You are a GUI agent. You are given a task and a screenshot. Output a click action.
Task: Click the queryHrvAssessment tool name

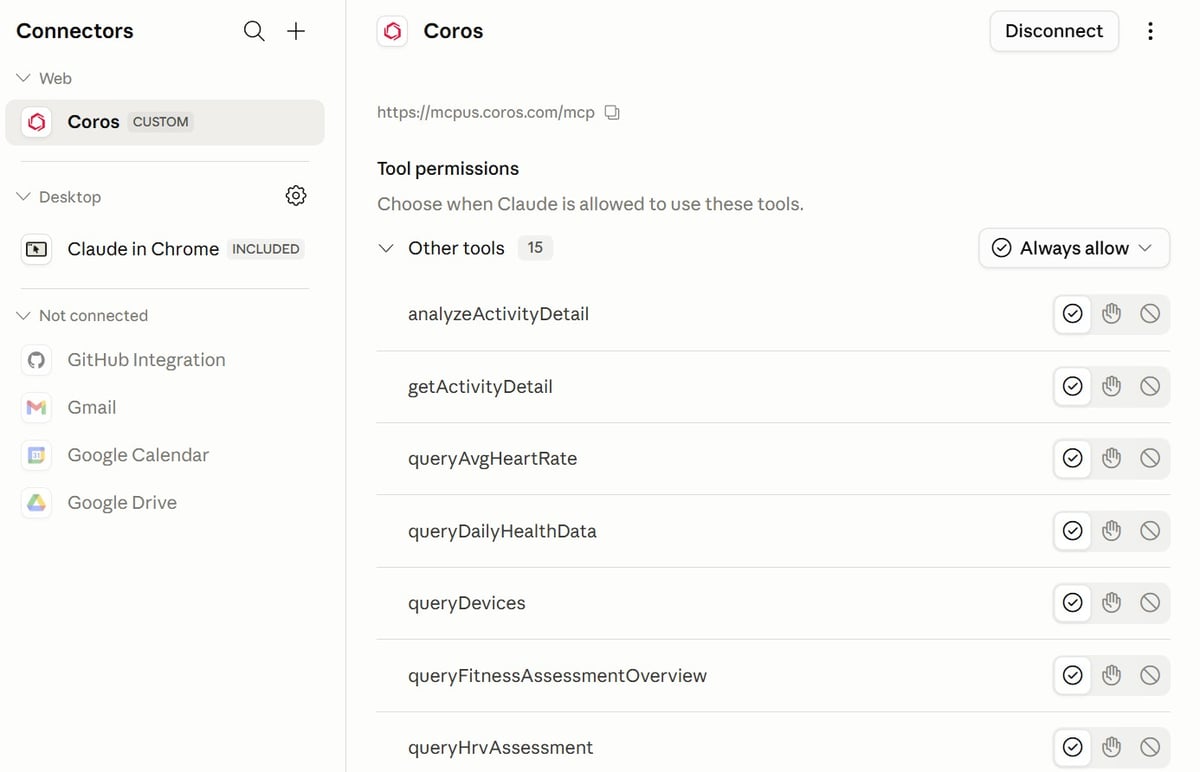(500, 747)
